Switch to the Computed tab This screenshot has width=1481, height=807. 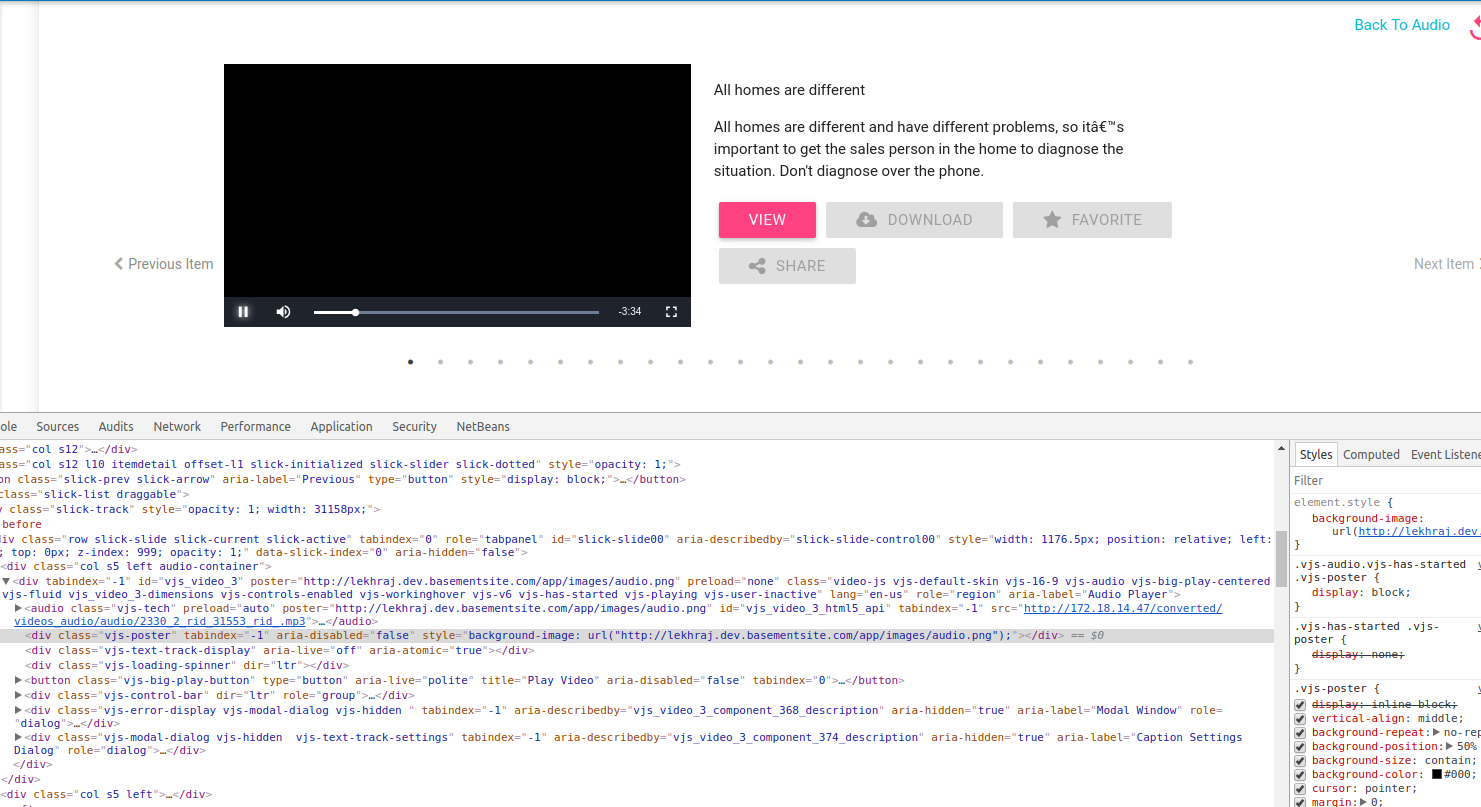click(1371, 454)
